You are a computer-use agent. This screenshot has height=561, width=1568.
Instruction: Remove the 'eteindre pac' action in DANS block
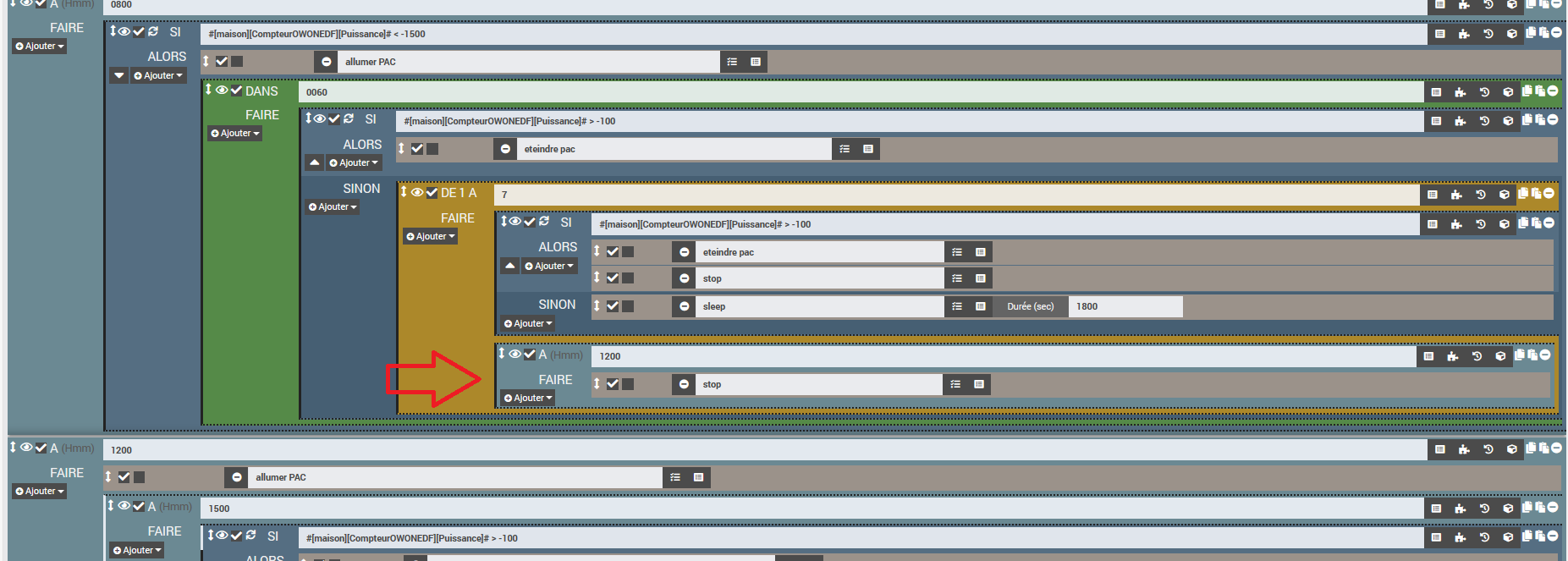coord(505,149)
